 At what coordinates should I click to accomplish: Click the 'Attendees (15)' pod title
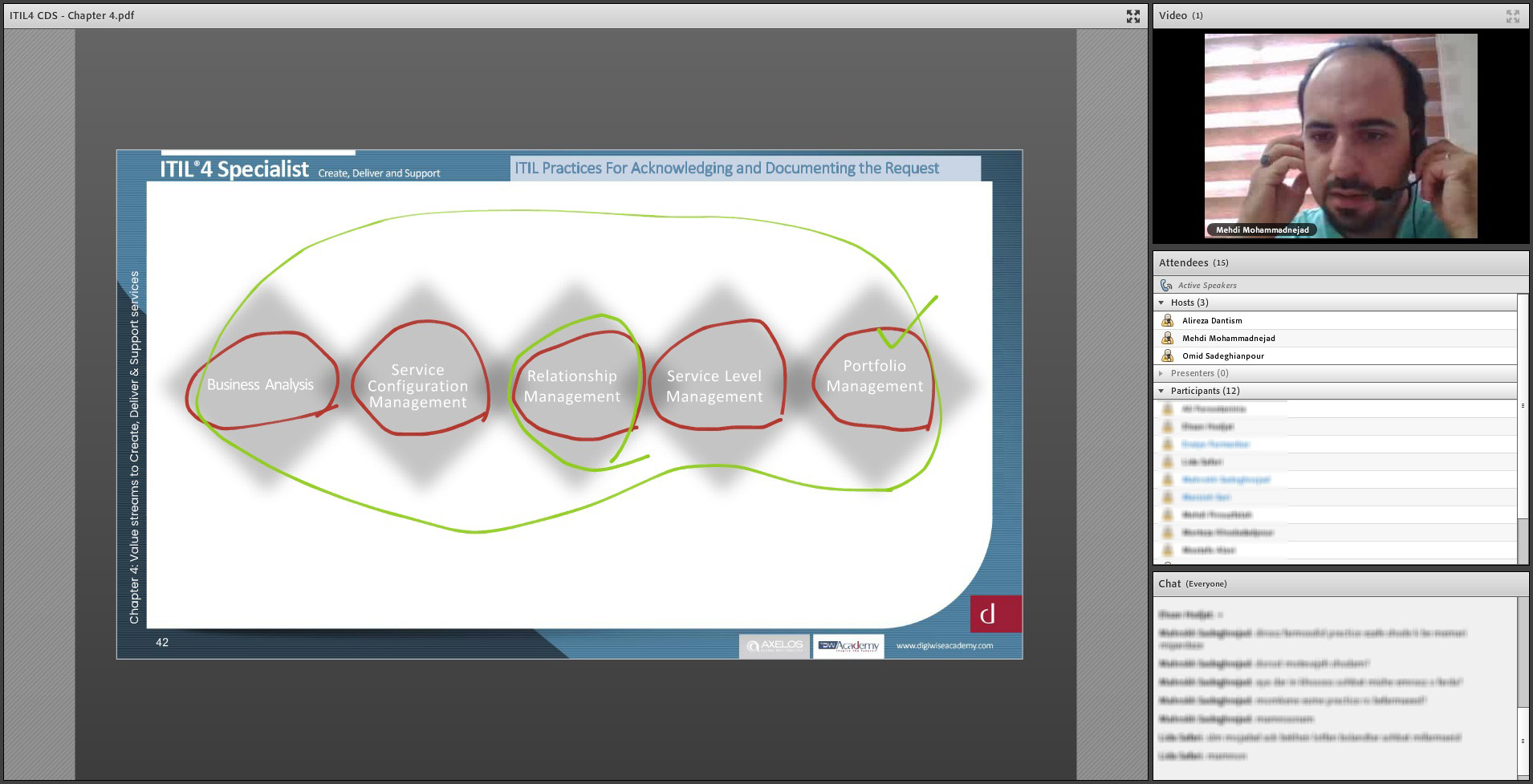pyautogui.click(x=1193, y=262)
